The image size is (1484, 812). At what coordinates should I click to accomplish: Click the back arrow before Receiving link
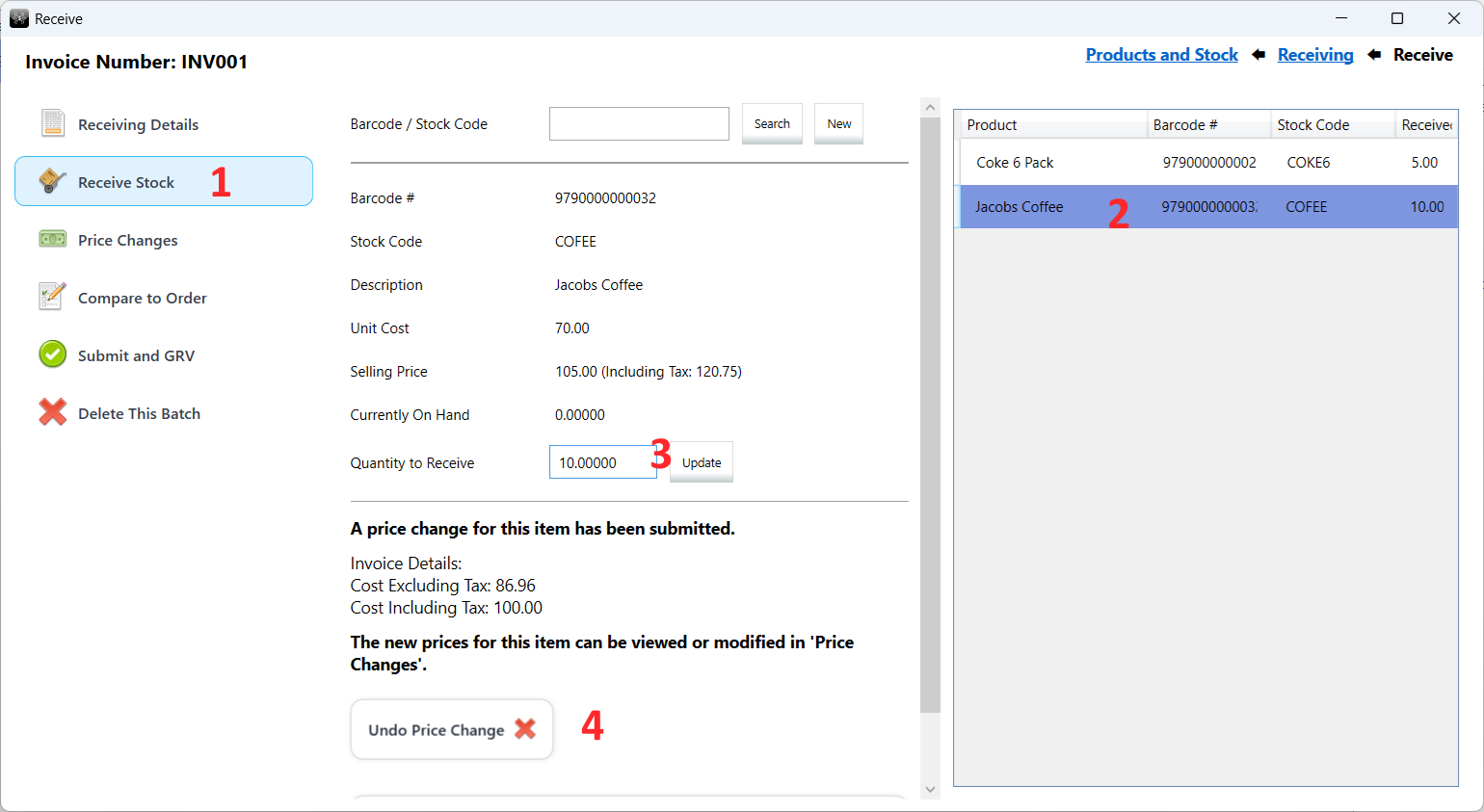pyautogui.click(x=1259, y=55)
